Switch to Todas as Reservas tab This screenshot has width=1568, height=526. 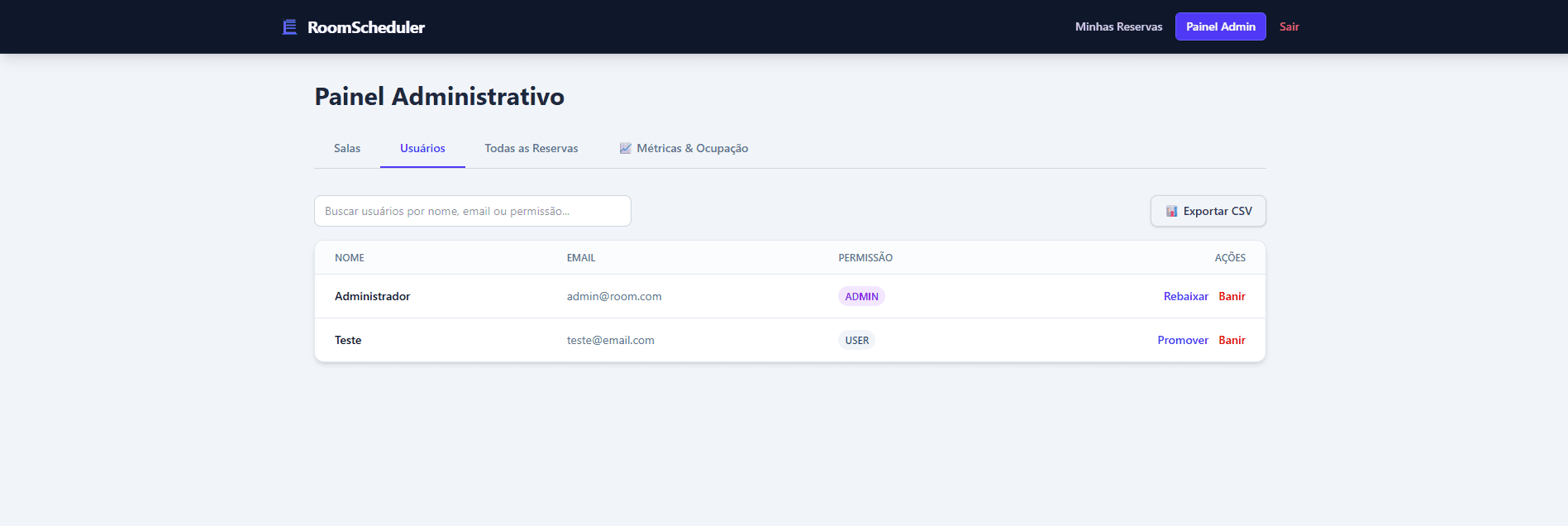531,149
